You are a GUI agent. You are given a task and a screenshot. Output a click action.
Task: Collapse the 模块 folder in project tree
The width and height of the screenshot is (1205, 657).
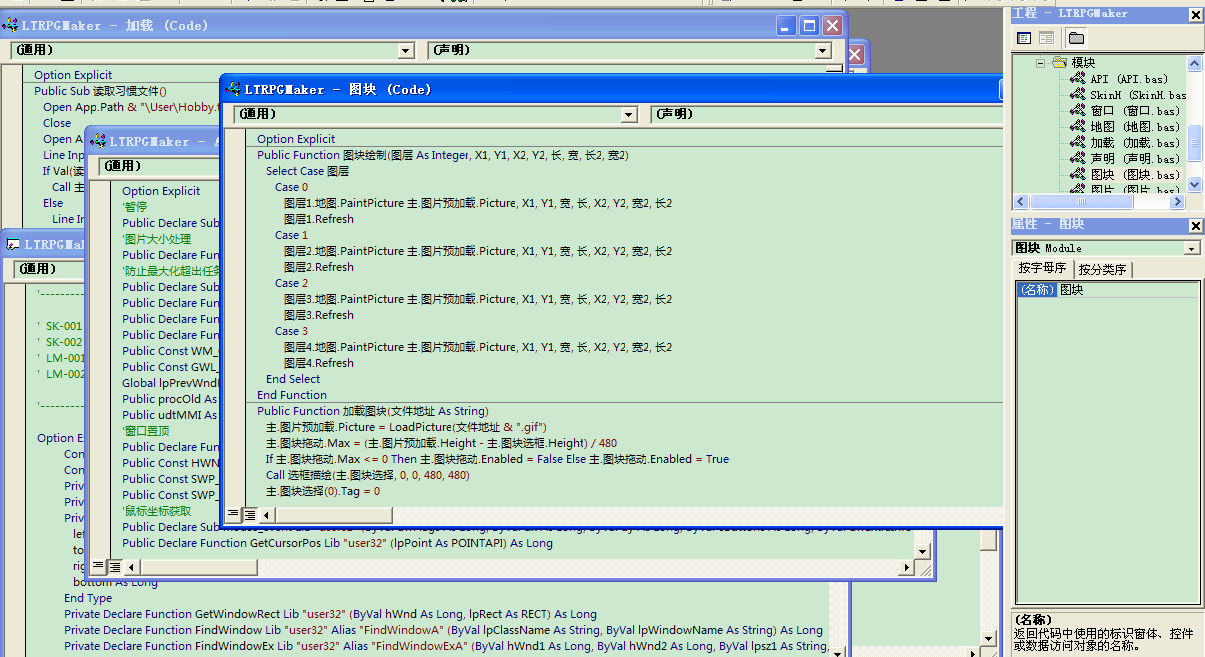point(1040,62)
